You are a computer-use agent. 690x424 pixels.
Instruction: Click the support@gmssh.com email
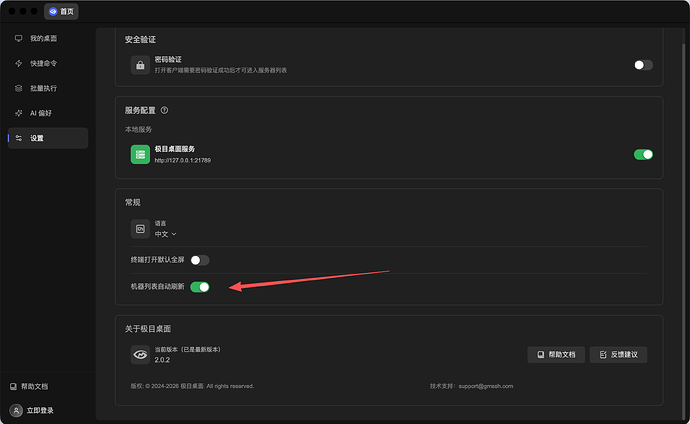pyautogui.click(x=486, y=386)
